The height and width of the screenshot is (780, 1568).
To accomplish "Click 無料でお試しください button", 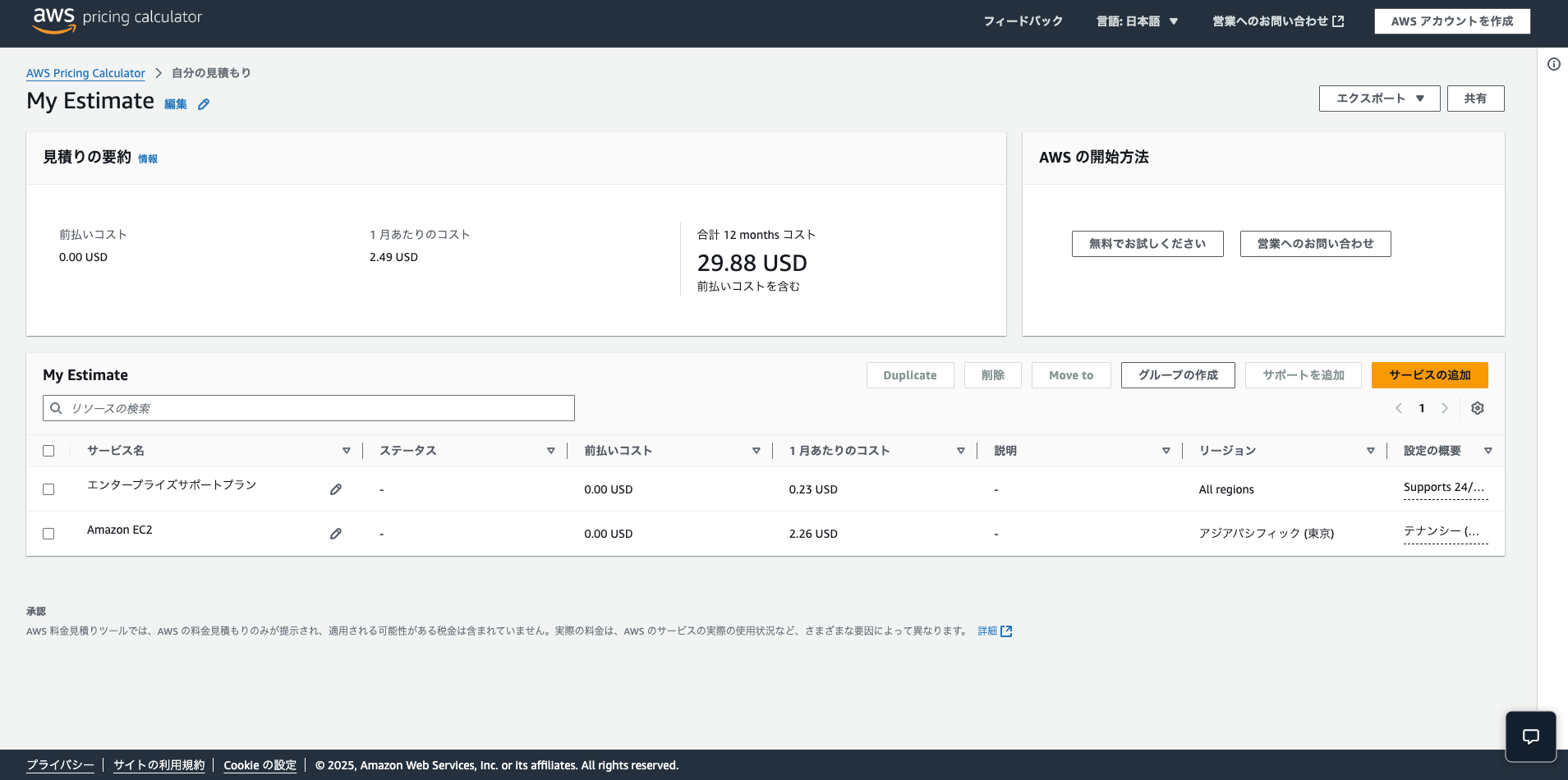I will [1147, 244].
